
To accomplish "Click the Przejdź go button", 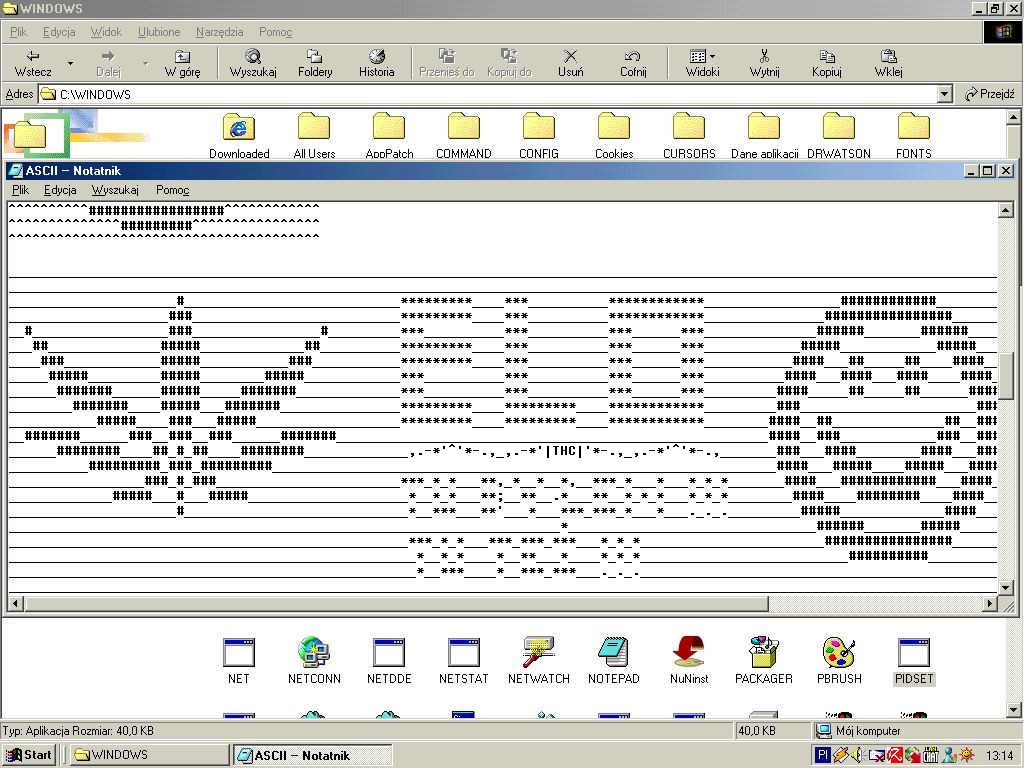I will click(990, 95).
